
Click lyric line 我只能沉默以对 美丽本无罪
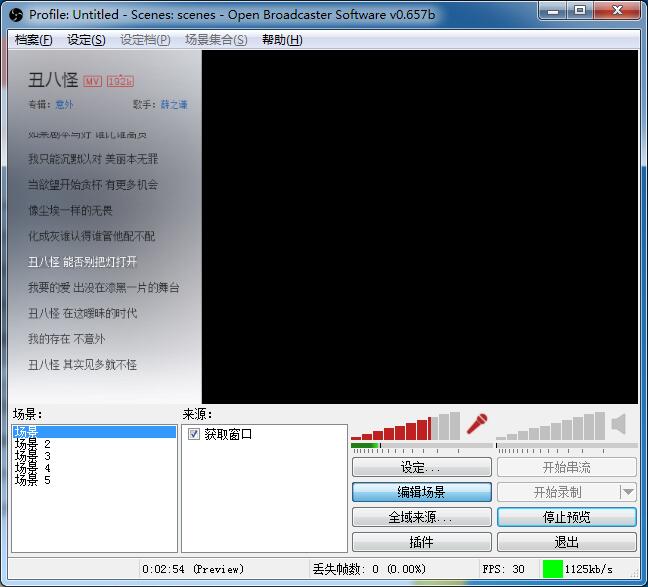93,159
